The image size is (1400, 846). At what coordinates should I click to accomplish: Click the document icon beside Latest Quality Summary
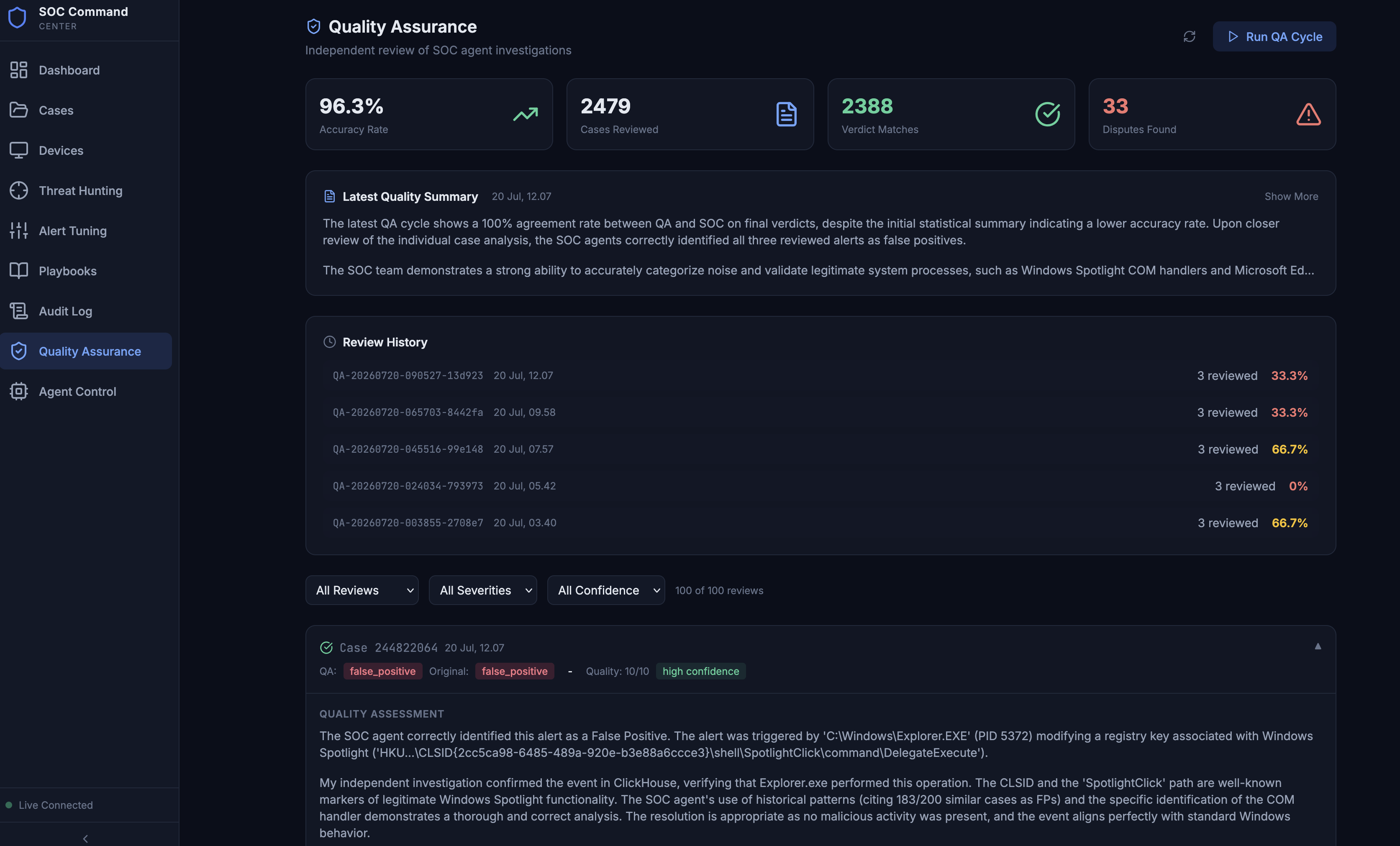[x=330, y=196]
